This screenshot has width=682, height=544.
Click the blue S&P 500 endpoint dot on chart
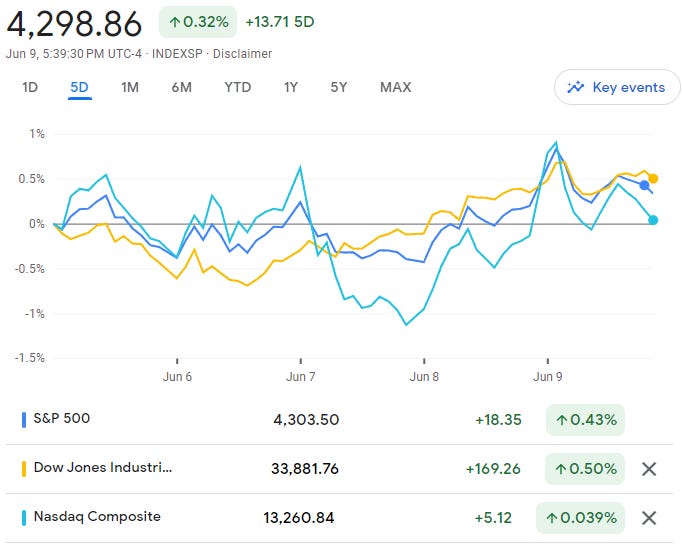point(644,186)
